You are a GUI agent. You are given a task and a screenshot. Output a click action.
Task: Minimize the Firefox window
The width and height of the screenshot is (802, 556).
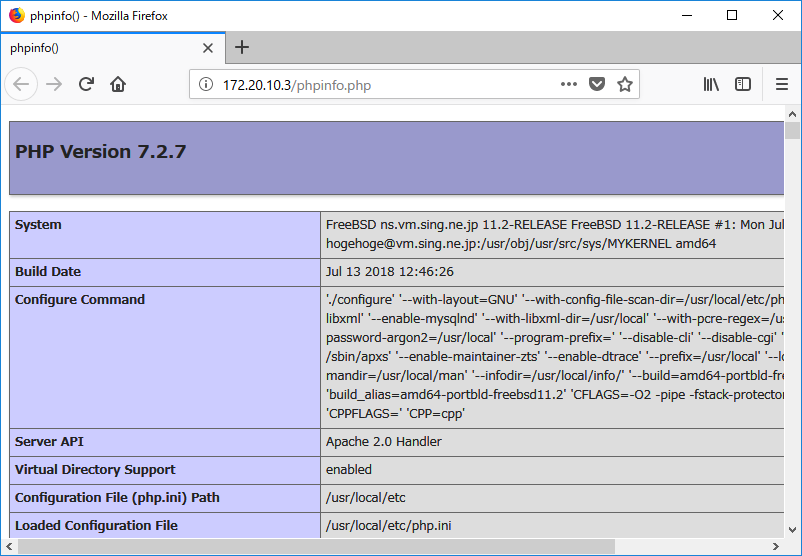pyautogui.click(x=686, y=15)
